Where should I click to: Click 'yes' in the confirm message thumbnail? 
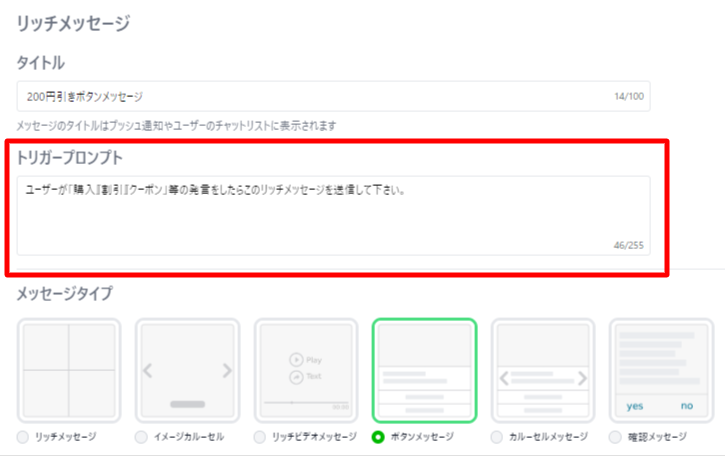635,406
